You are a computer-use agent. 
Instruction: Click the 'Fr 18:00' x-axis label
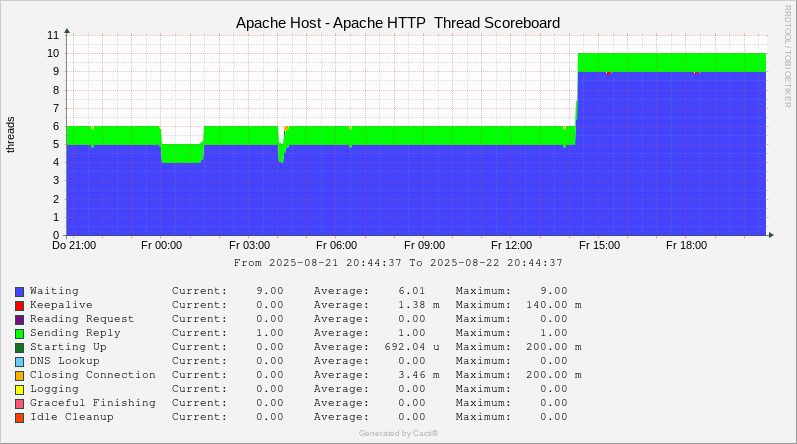tap(687, 245)
